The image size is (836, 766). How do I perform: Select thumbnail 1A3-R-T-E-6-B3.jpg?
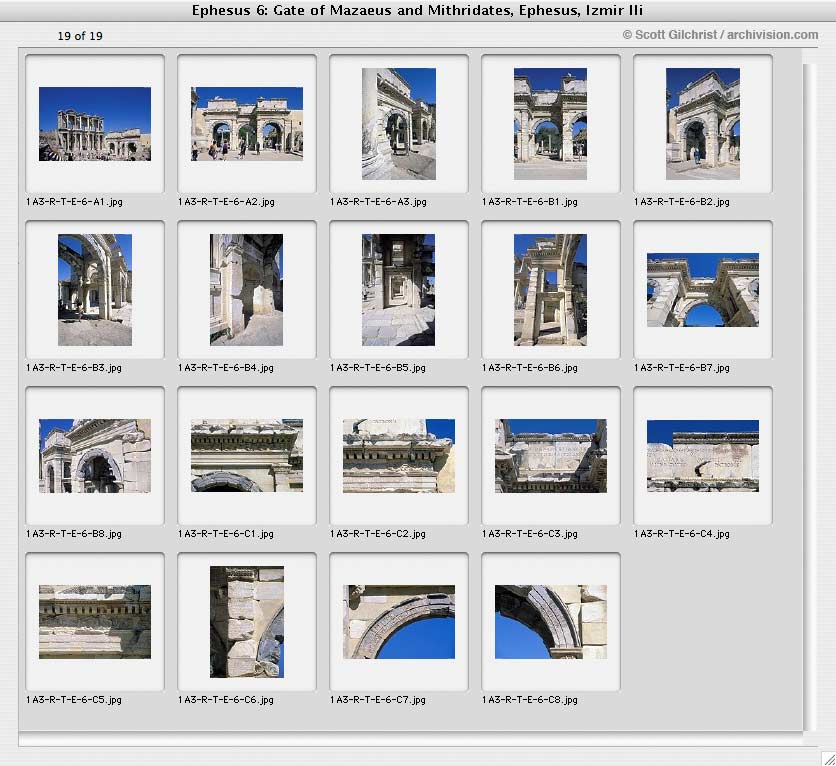pos(95,290)
